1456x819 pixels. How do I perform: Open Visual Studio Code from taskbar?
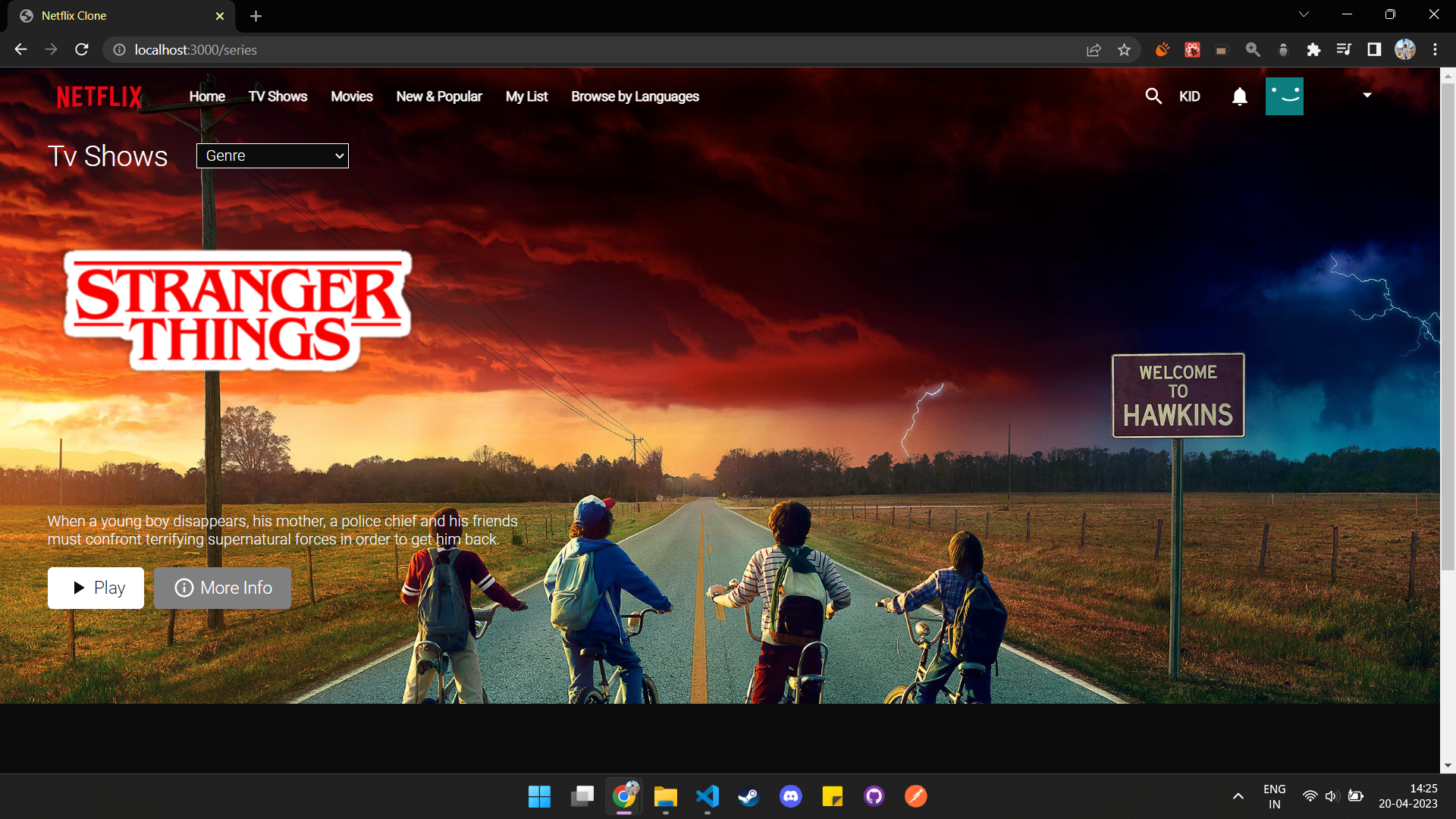[x=708, y=796]
